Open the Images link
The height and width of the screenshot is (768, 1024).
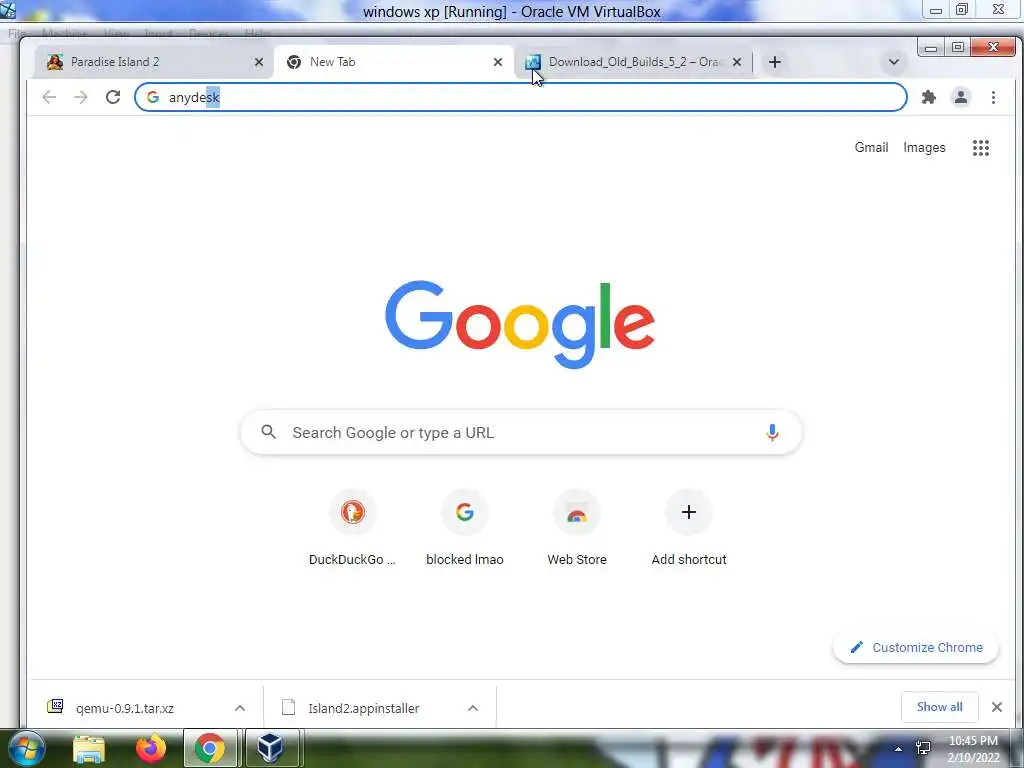(x=924, y=148)
